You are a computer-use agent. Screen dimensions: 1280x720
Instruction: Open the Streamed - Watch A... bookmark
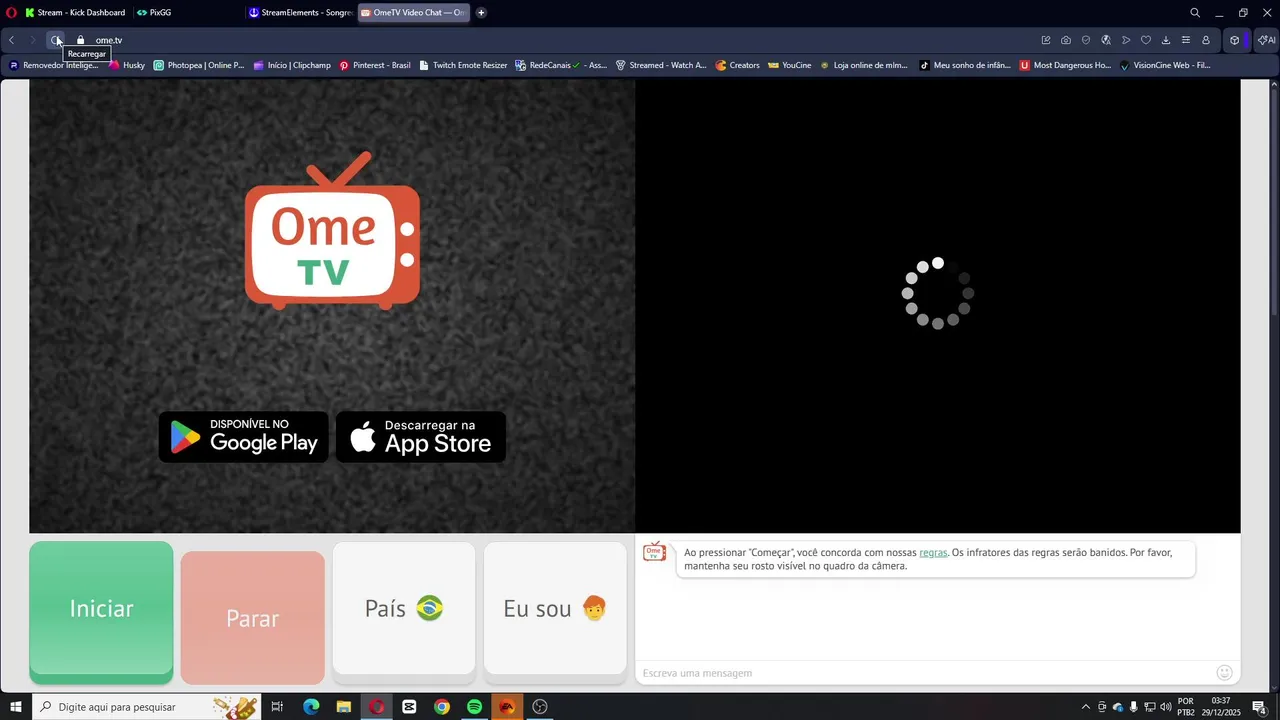[661, 65]
